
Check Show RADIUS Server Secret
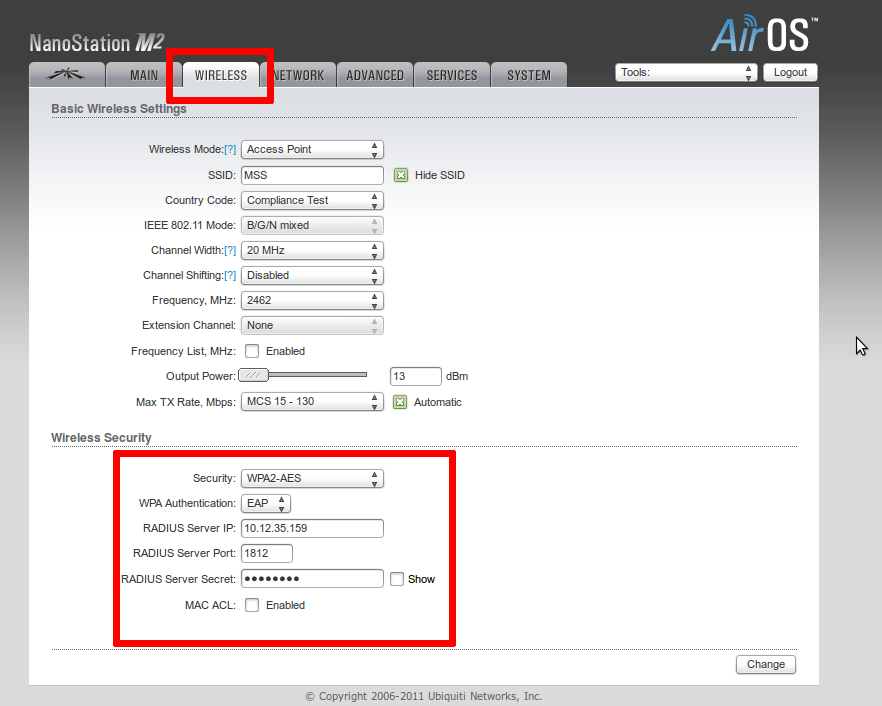397,579
